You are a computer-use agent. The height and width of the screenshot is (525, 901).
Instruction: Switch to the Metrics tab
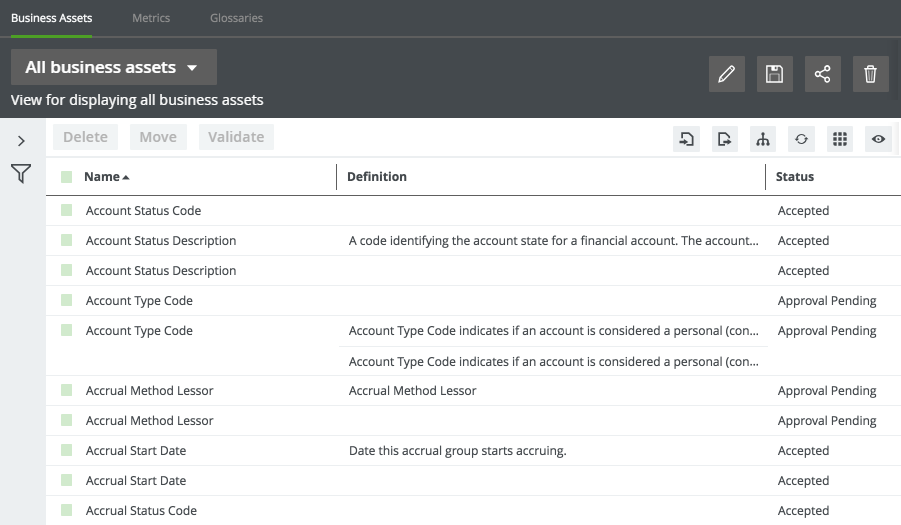click(x=151, y=18)
